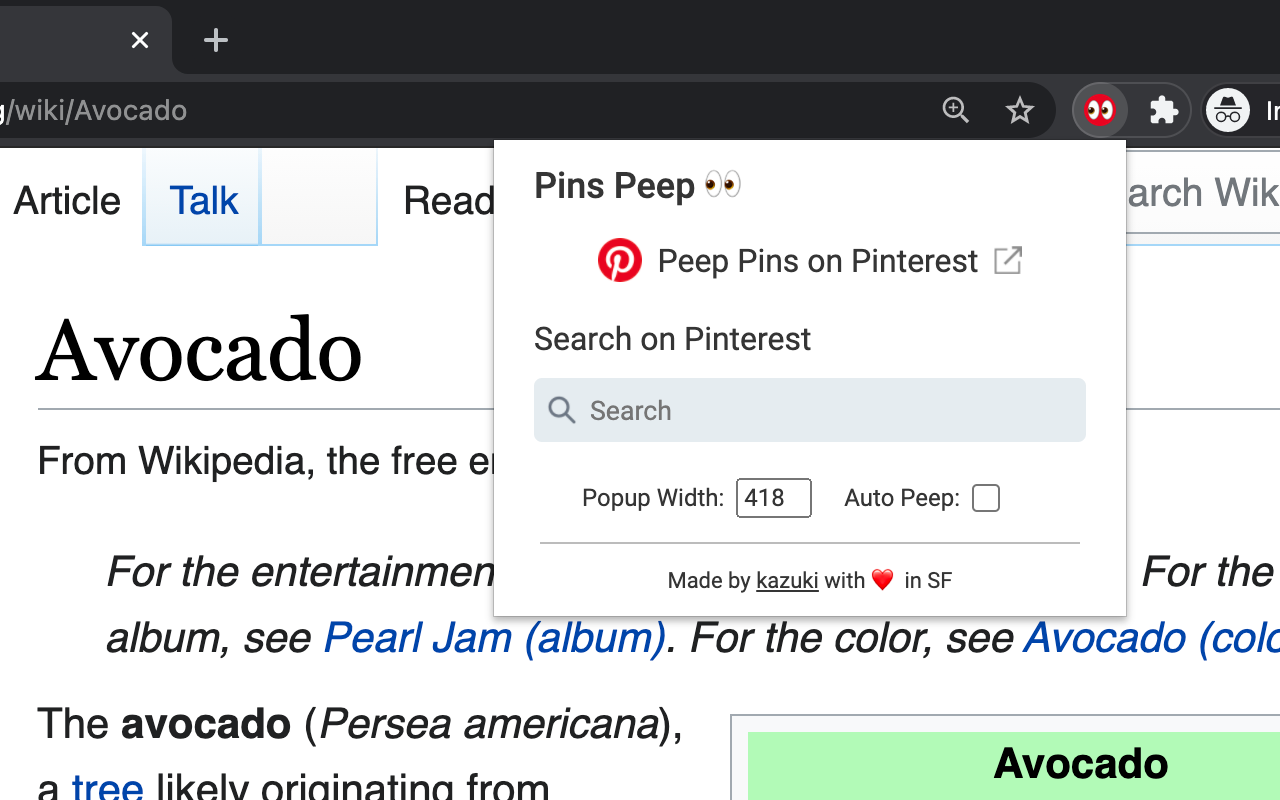Screen dimensions: 1280x800
Task: Click the magnifying glass in the Pinterest search bar
Action: (x=561, y=410)
